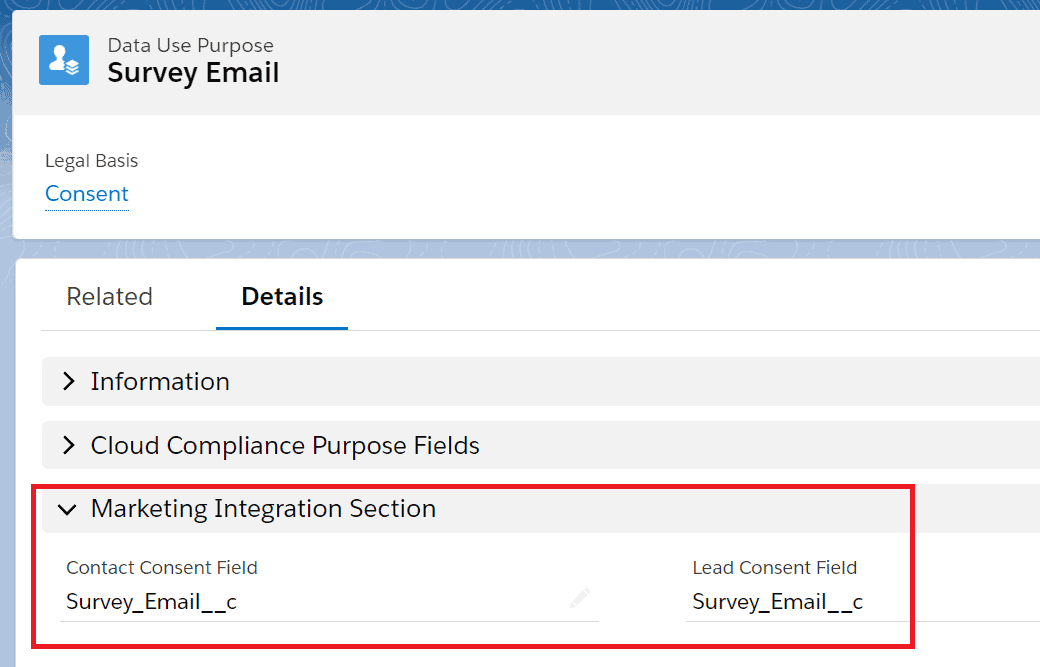
Task: Click the chevron beside Cloud Compliance Purpose Fields
Action: click(x=67, y=445)
